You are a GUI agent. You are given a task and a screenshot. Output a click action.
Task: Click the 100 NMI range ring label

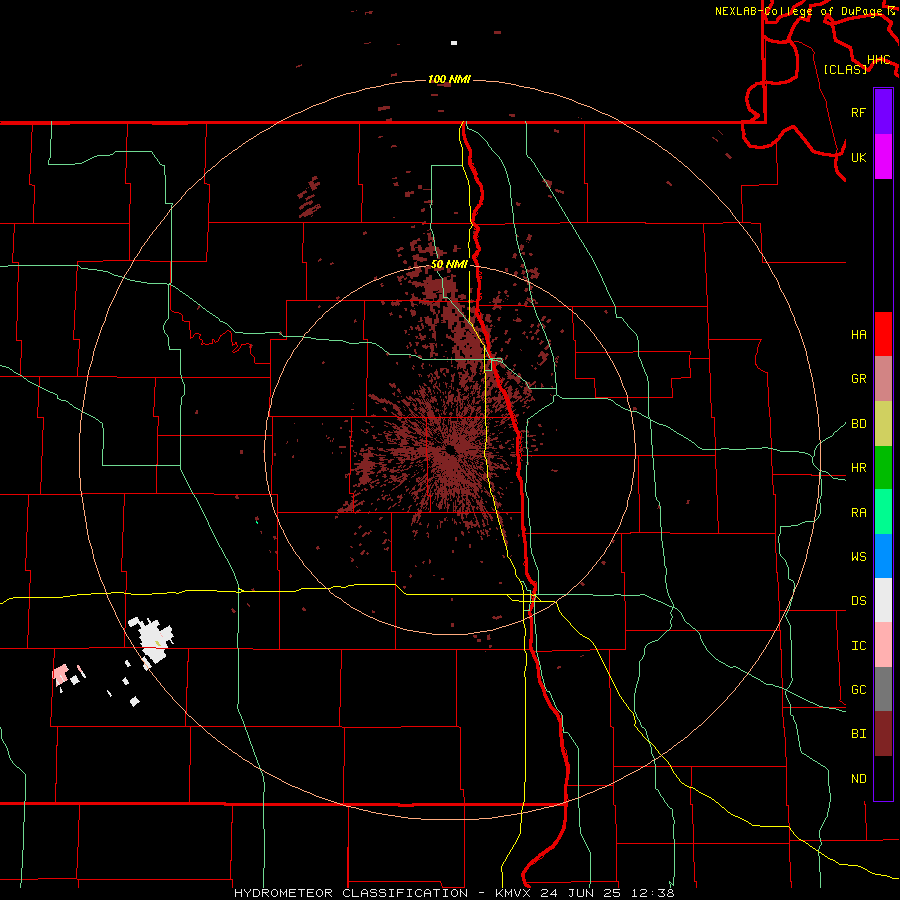point(449,79)
